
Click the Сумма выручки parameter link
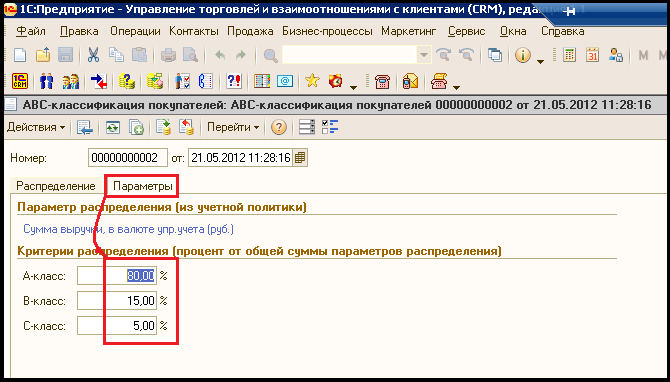[128, 229]
